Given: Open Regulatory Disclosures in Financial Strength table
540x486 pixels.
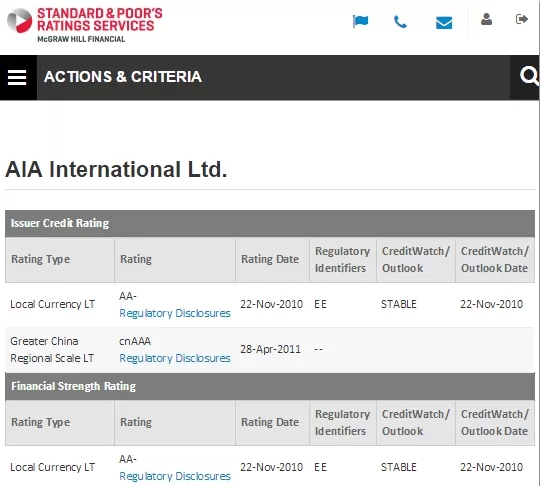Looking at the screenshot, I should (x=175, y=476).
